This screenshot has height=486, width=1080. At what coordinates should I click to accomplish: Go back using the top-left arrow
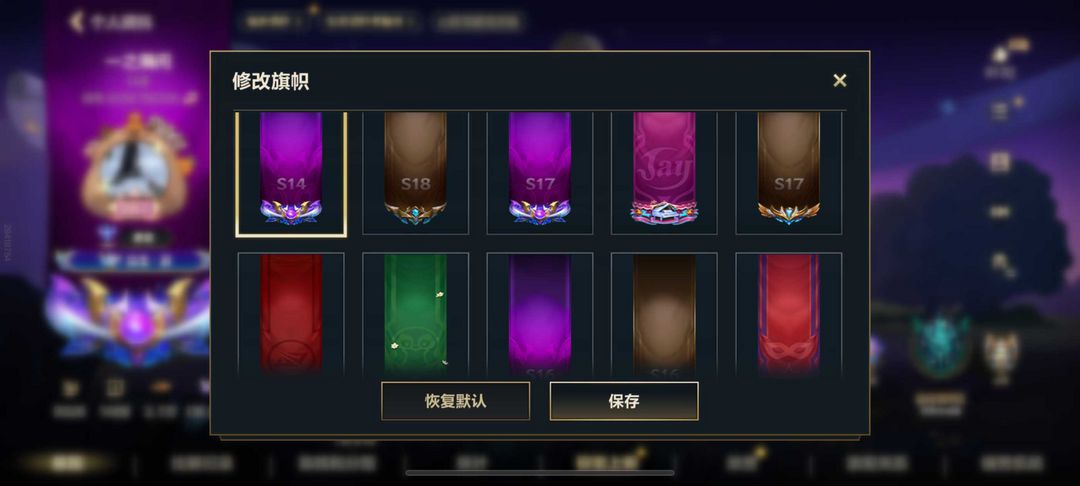click(x=76, y=21)
